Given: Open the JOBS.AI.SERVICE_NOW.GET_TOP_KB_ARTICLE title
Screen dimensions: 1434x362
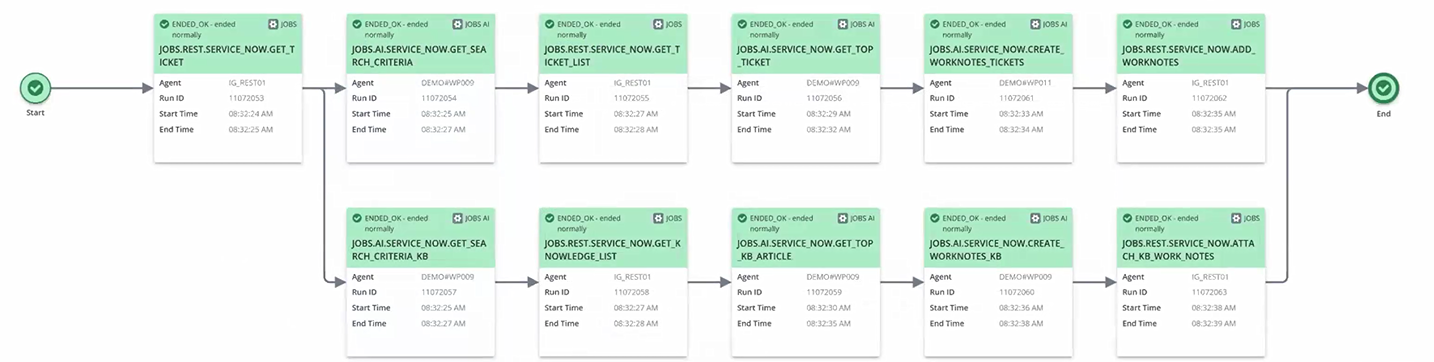Looking at the screenshot, I should (x=804, y=250).
